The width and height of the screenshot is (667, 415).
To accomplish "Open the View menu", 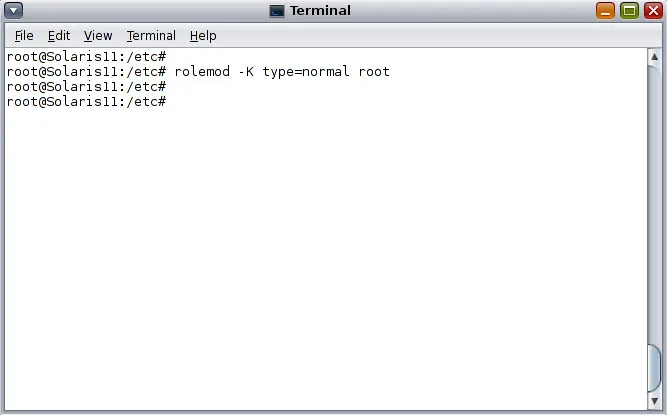I will click(x=98, y=36).
